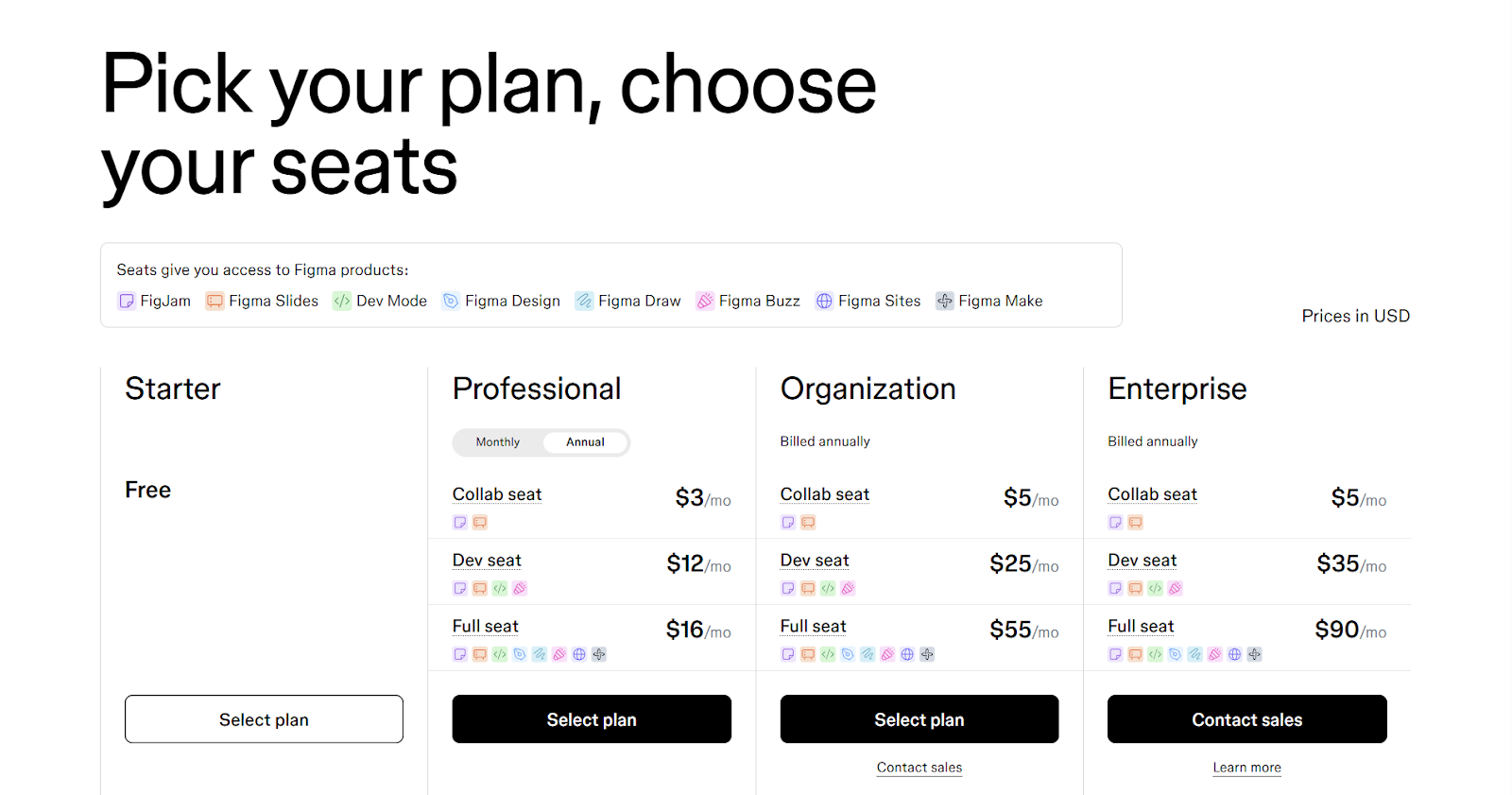This screenshot has height=795, width=1512.
Task: Select the free Starter plan
Action: pos(264,719)
